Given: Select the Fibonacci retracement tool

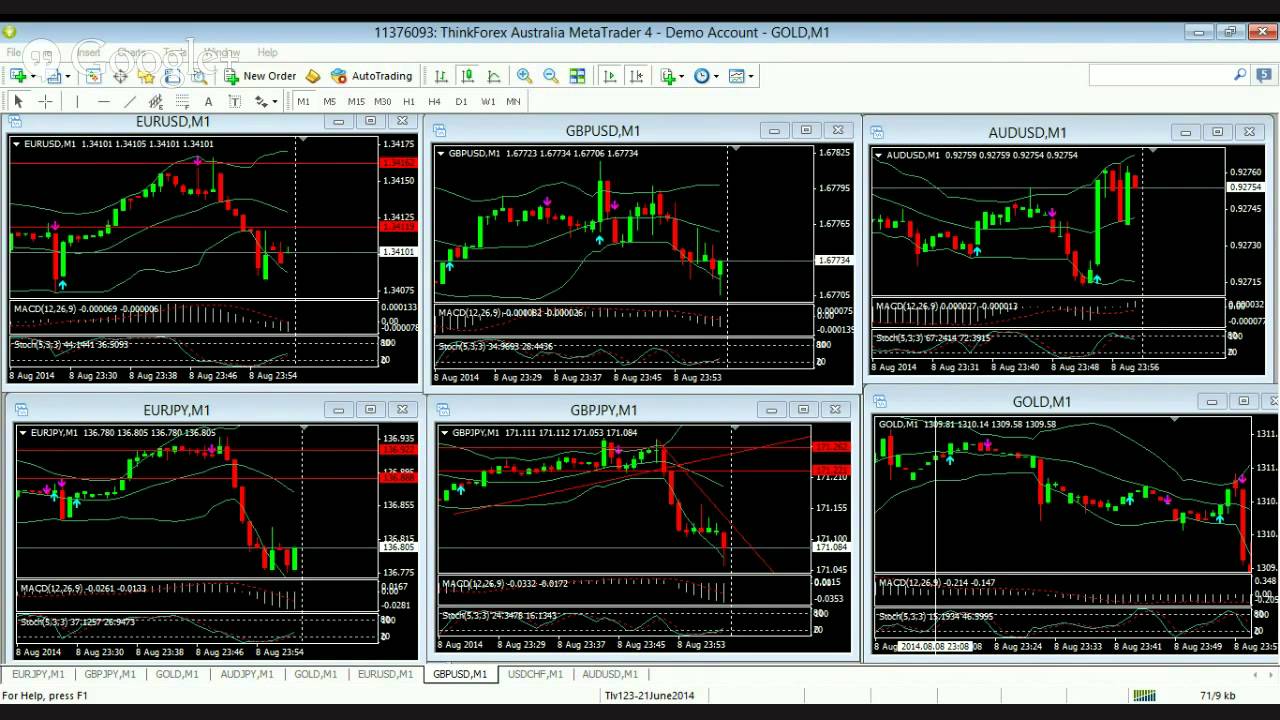Looking at the screenshot, I should pyautogui.click(x=182, y=101).
